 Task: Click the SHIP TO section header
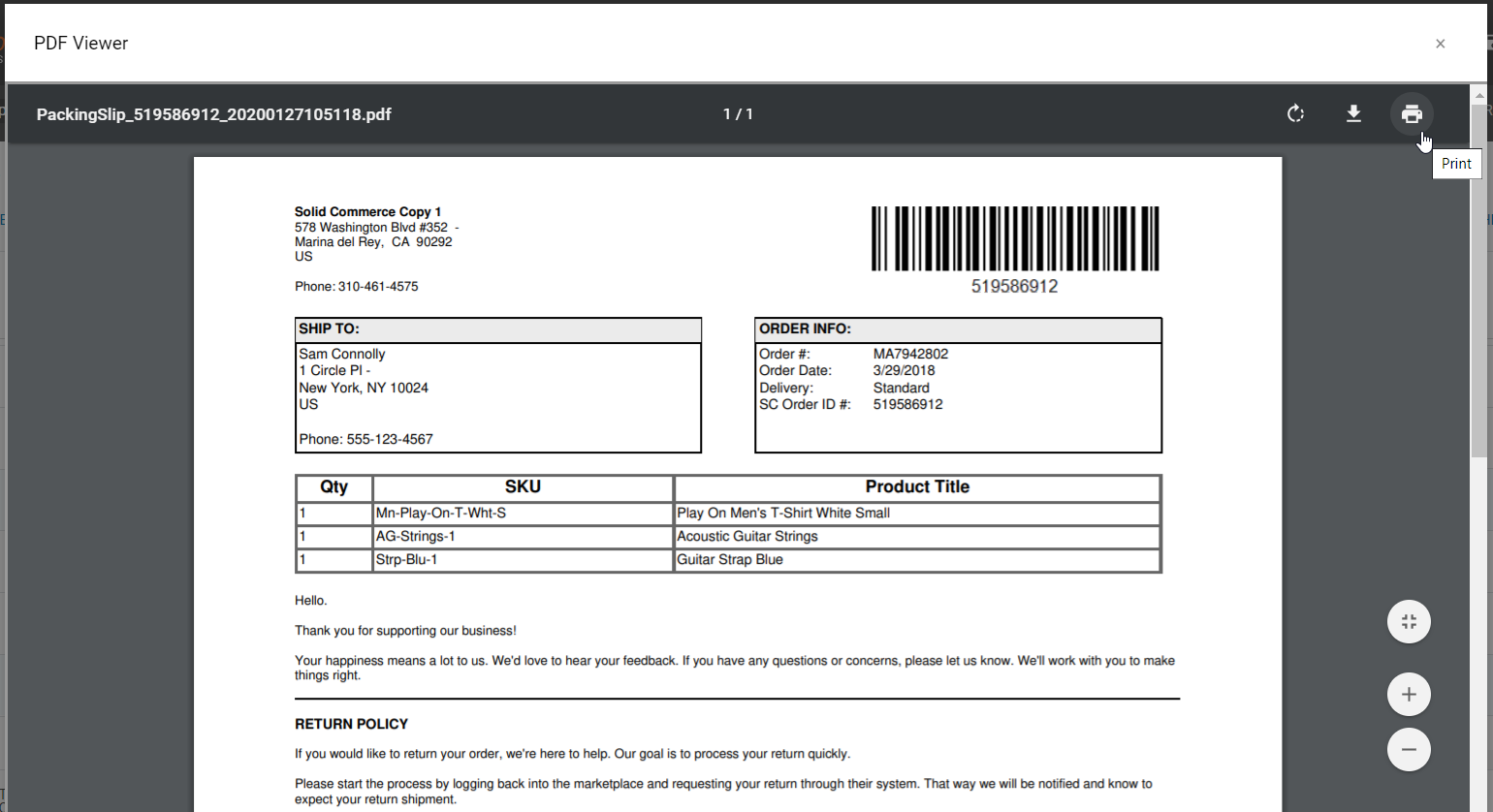330,329
